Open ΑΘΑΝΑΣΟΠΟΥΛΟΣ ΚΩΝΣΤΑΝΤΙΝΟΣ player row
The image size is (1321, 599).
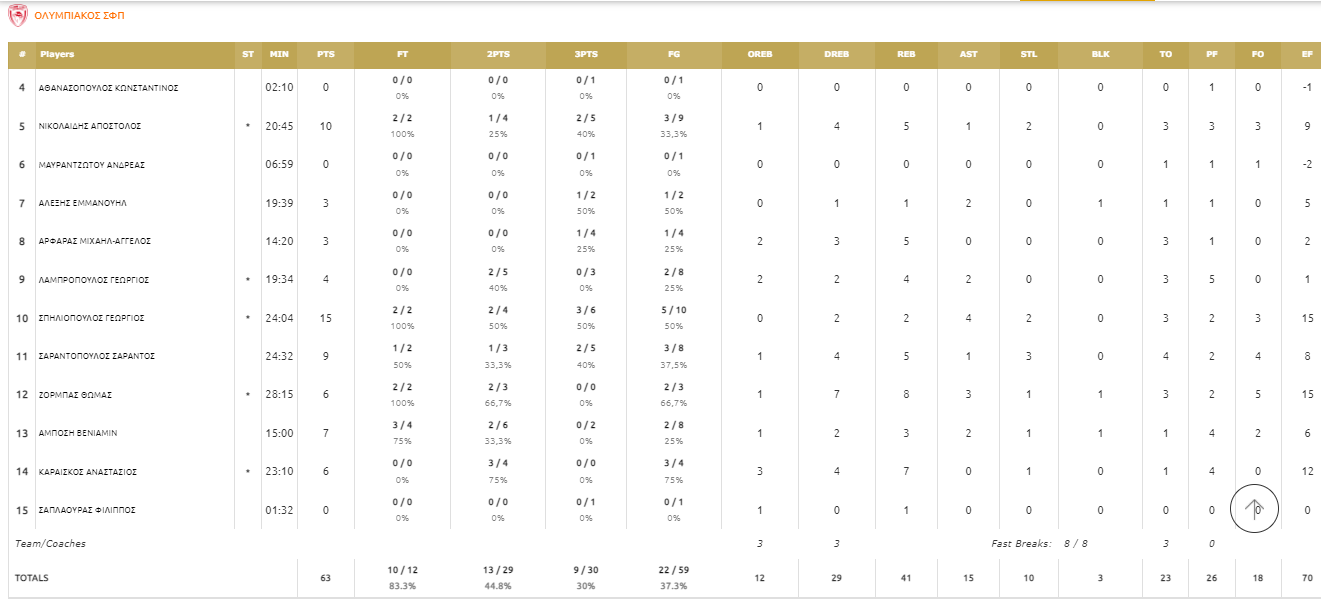(108, 88)
